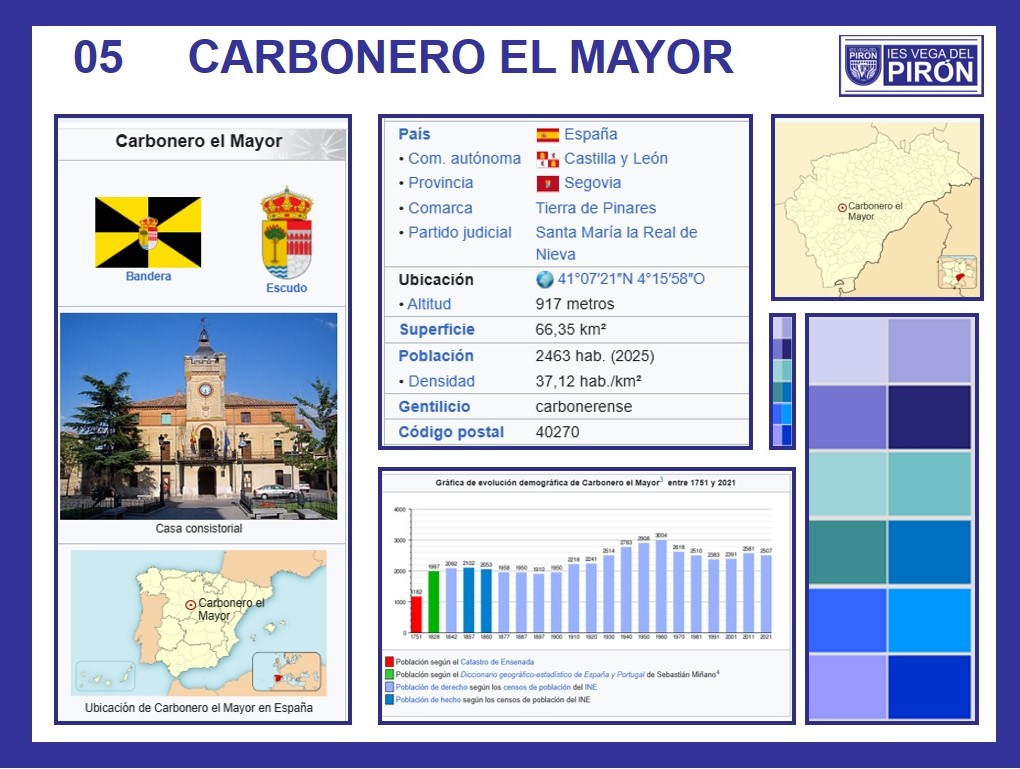
Task: Click the Catastro de Ensenada legend link
Action: [x=496, y=662]
